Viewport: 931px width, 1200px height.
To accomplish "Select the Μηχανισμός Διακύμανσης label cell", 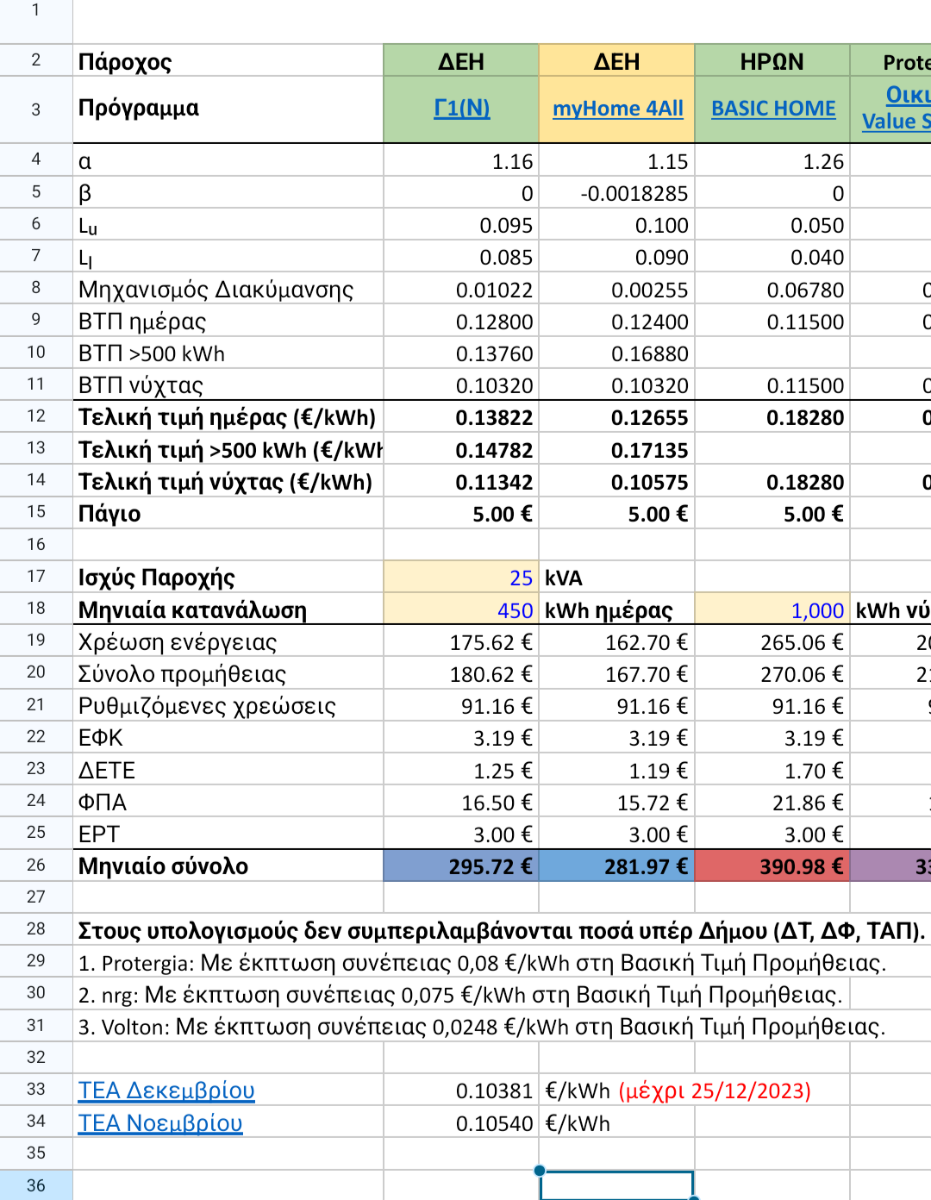I will (x=228, y=290).
